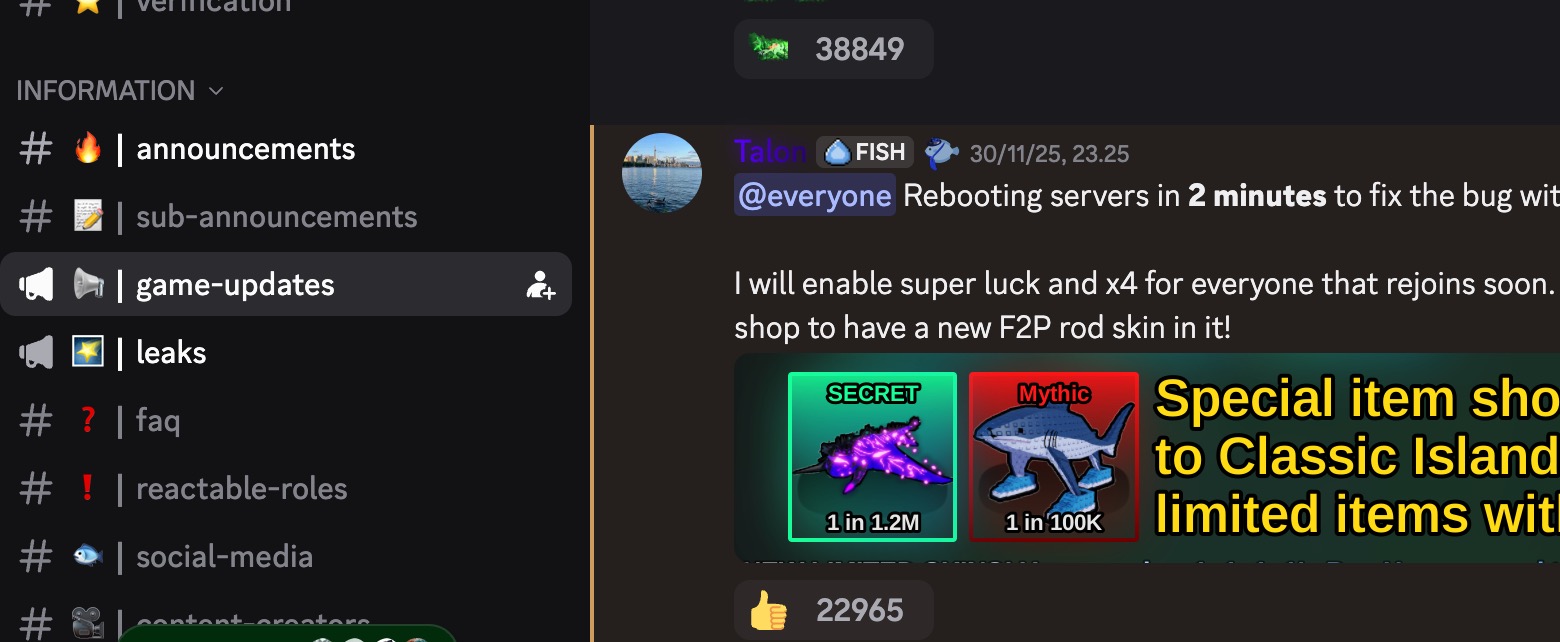Collapse the INFORMATION category chevron

click(x=216, y=91)
